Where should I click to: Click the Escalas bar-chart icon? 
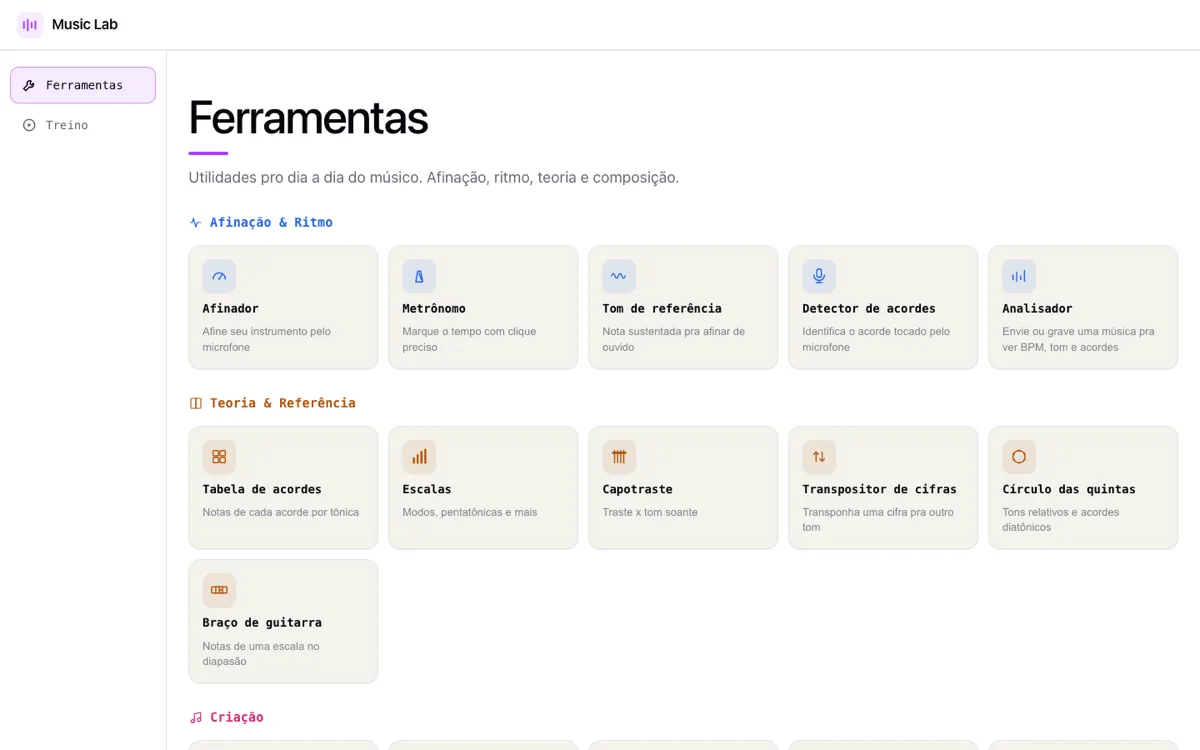click(x=419, y=457)
